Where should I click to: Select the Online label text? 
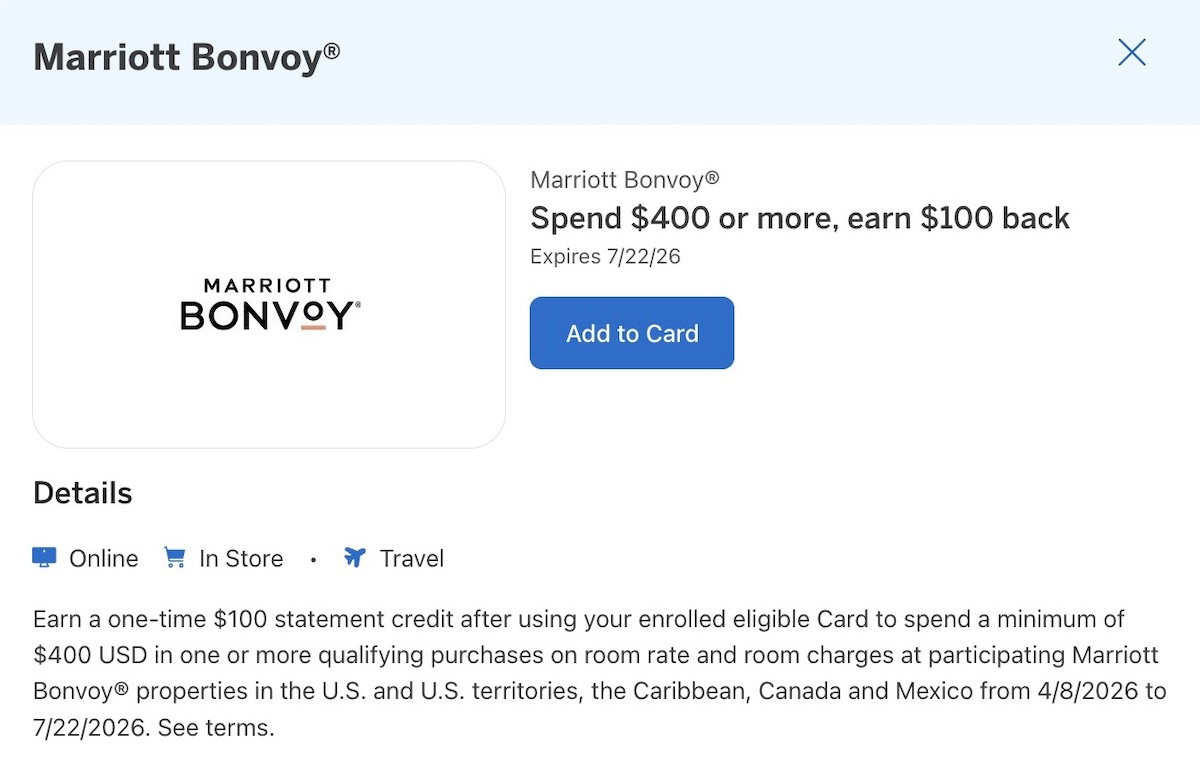pos(104,559)
